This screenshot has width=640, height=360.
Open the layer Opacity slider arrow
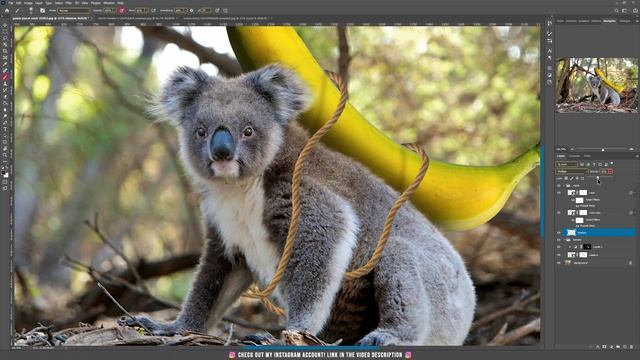pyautogui.click(x=611, y=171)
